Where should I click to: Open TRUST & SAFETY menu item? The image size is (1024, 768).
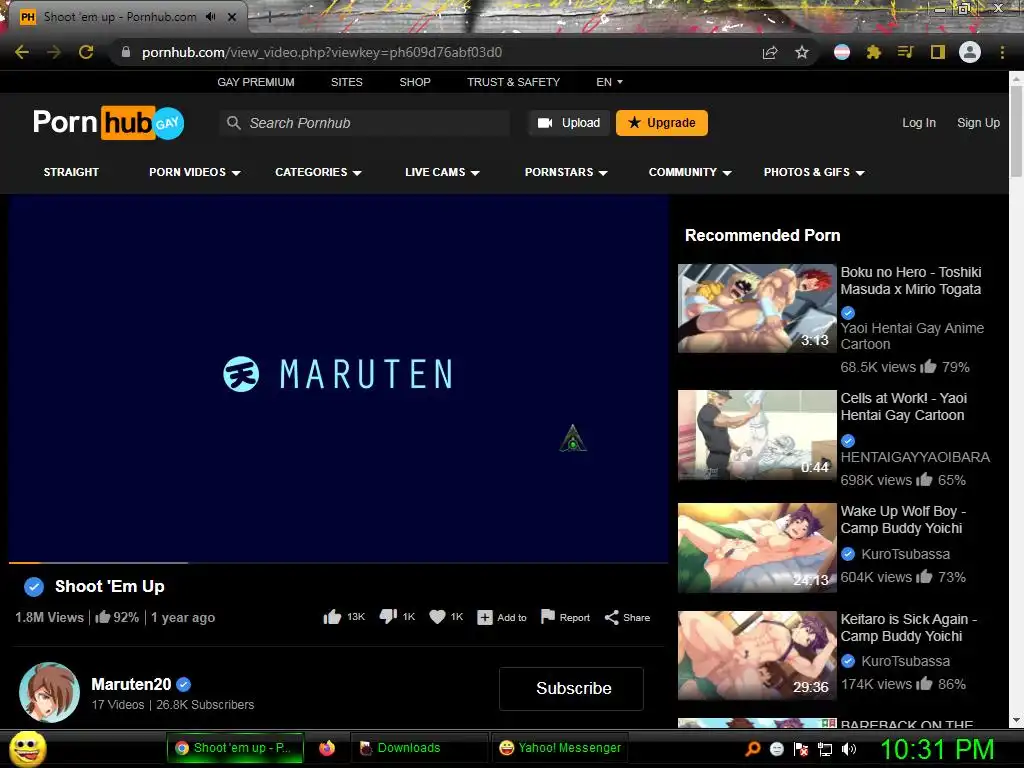click(x=513, y=82)
